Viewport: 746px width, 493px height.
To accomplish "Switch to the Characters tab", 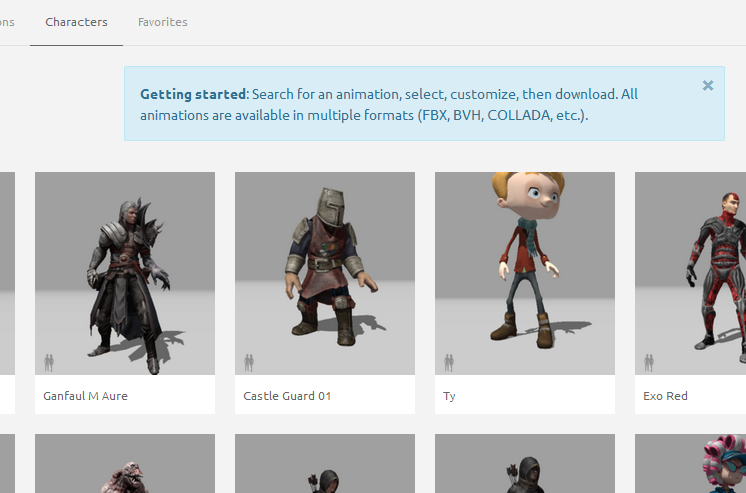I will click(x=76, y=22).
